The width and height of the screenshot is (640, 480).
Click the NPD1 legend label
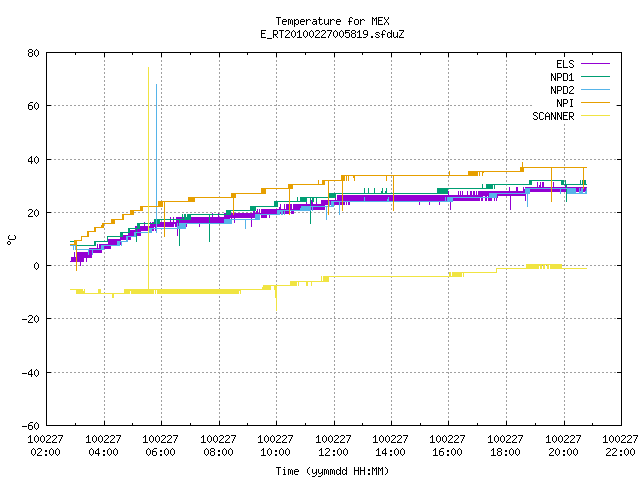[x=562, y=77]
